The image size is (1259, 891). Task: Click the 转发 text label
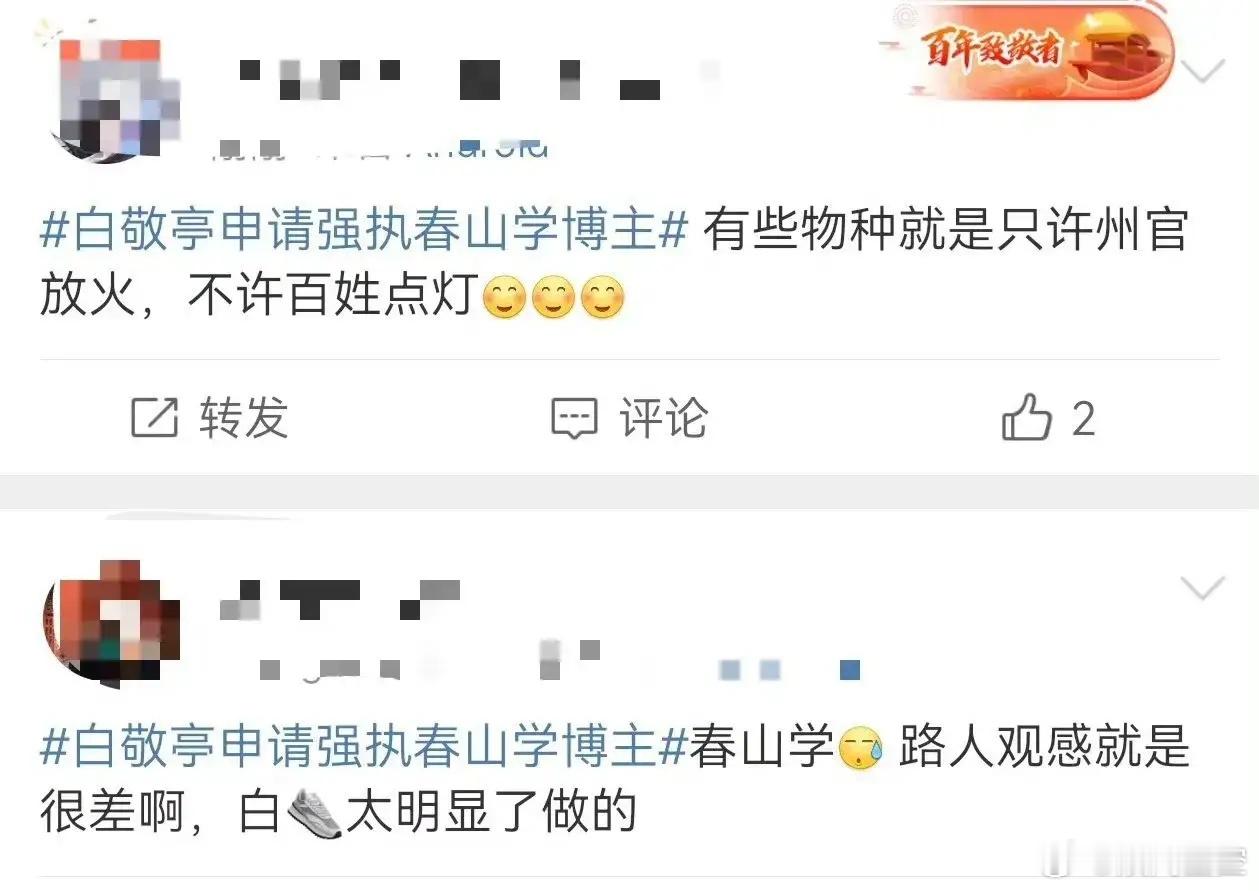pos(243,418)
